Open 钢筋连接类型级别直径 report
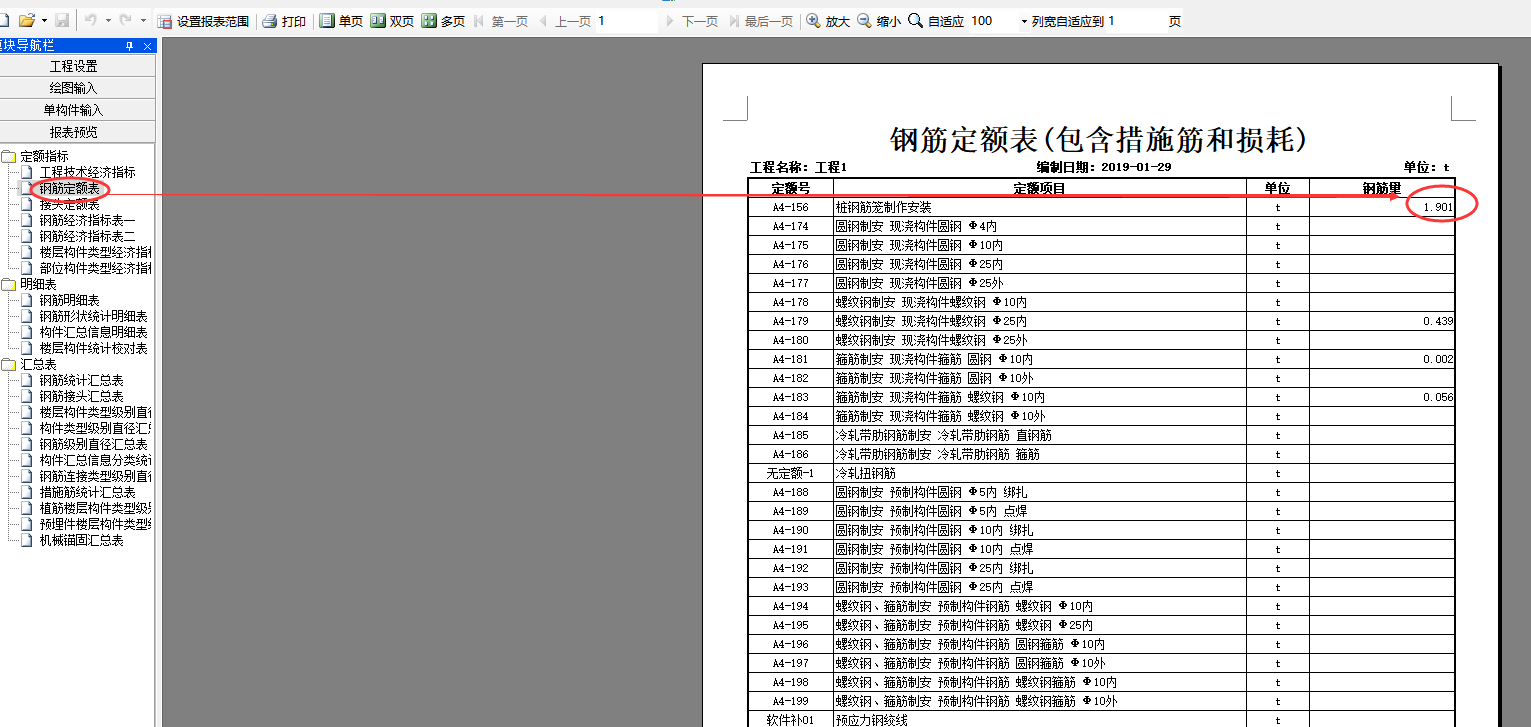This screenshot has height=727, width=1531. [95, 476]
